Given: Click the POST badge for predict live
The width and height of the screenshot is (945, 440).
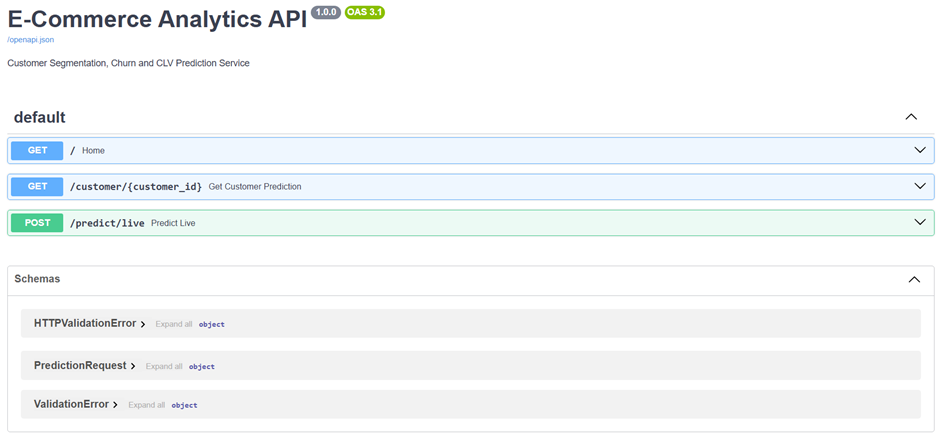Looking at the screenshot, I should 37,223.
